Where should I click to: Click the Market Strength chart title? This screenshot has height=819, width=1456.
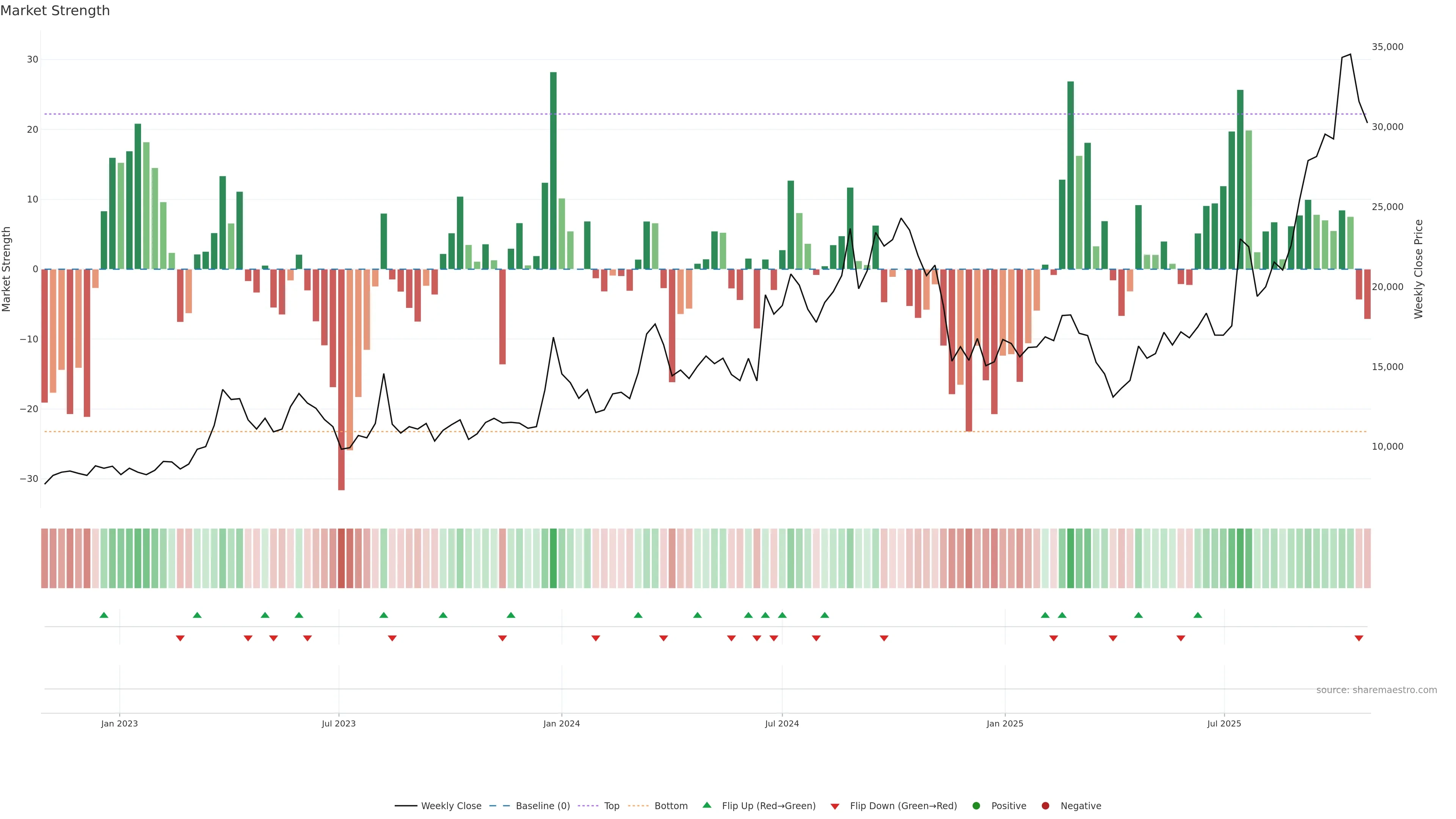coord(55,11)
